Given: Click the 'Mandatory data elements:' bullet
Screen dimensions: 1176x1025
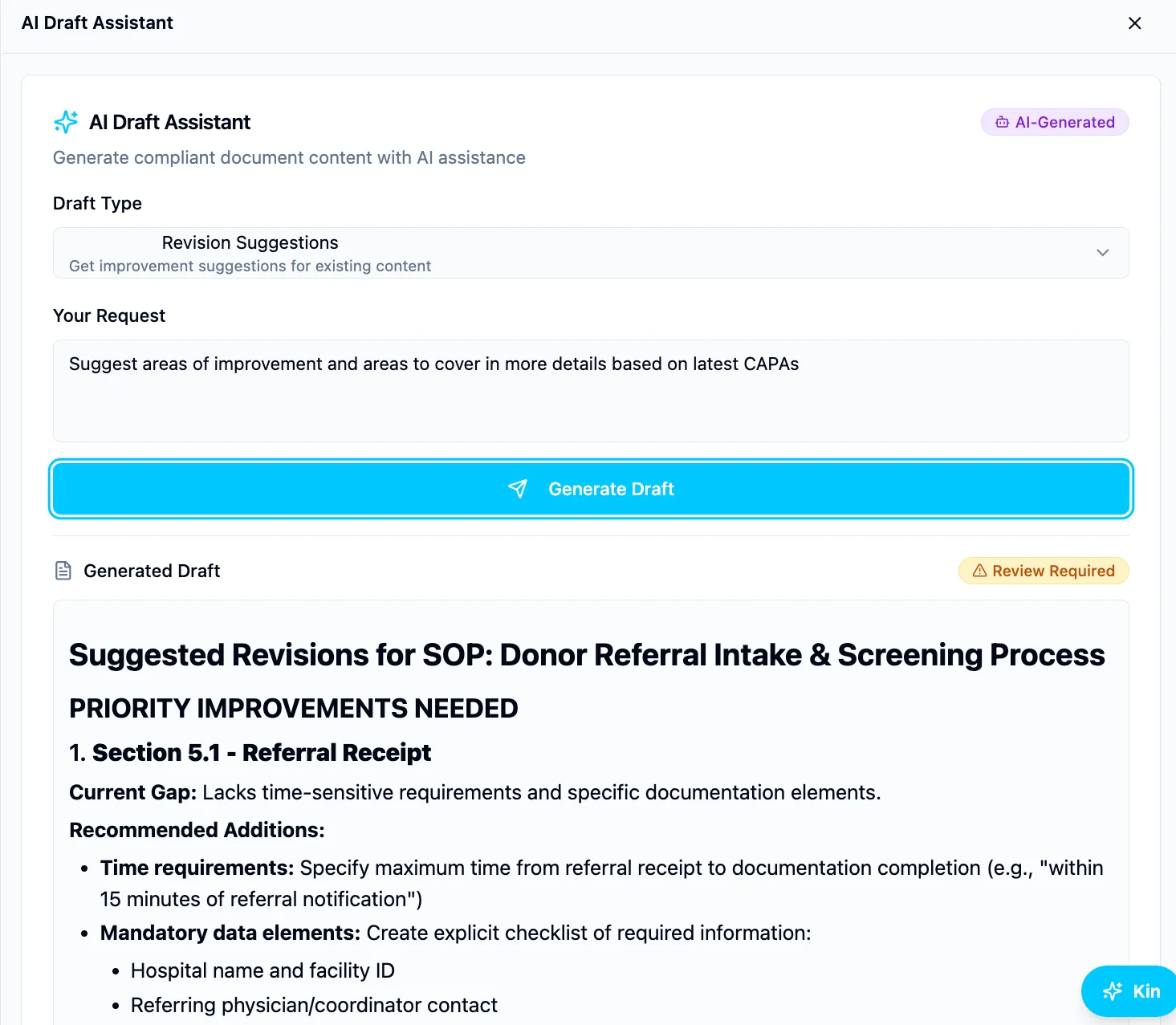Looking at the screenshot, I should click(456, 933).
